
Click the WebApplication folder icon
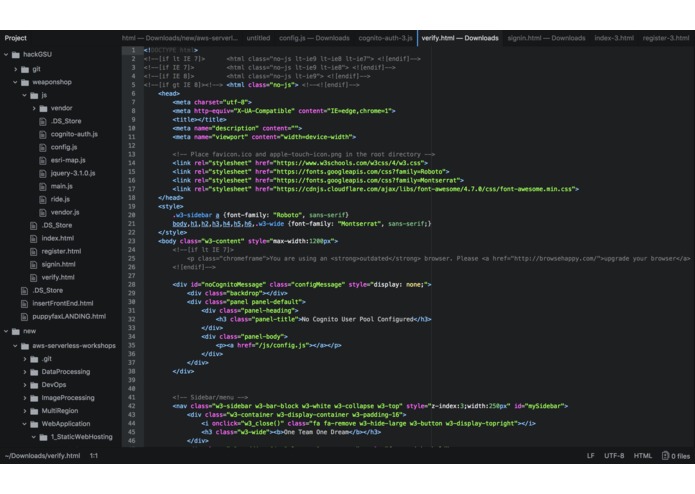pyautogui.click(x=34, y=424)
